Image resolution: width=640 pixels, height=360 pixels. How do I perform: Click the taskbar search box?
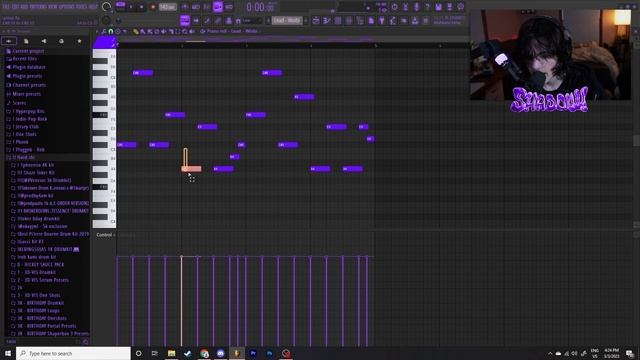click(x=73, y=353)
